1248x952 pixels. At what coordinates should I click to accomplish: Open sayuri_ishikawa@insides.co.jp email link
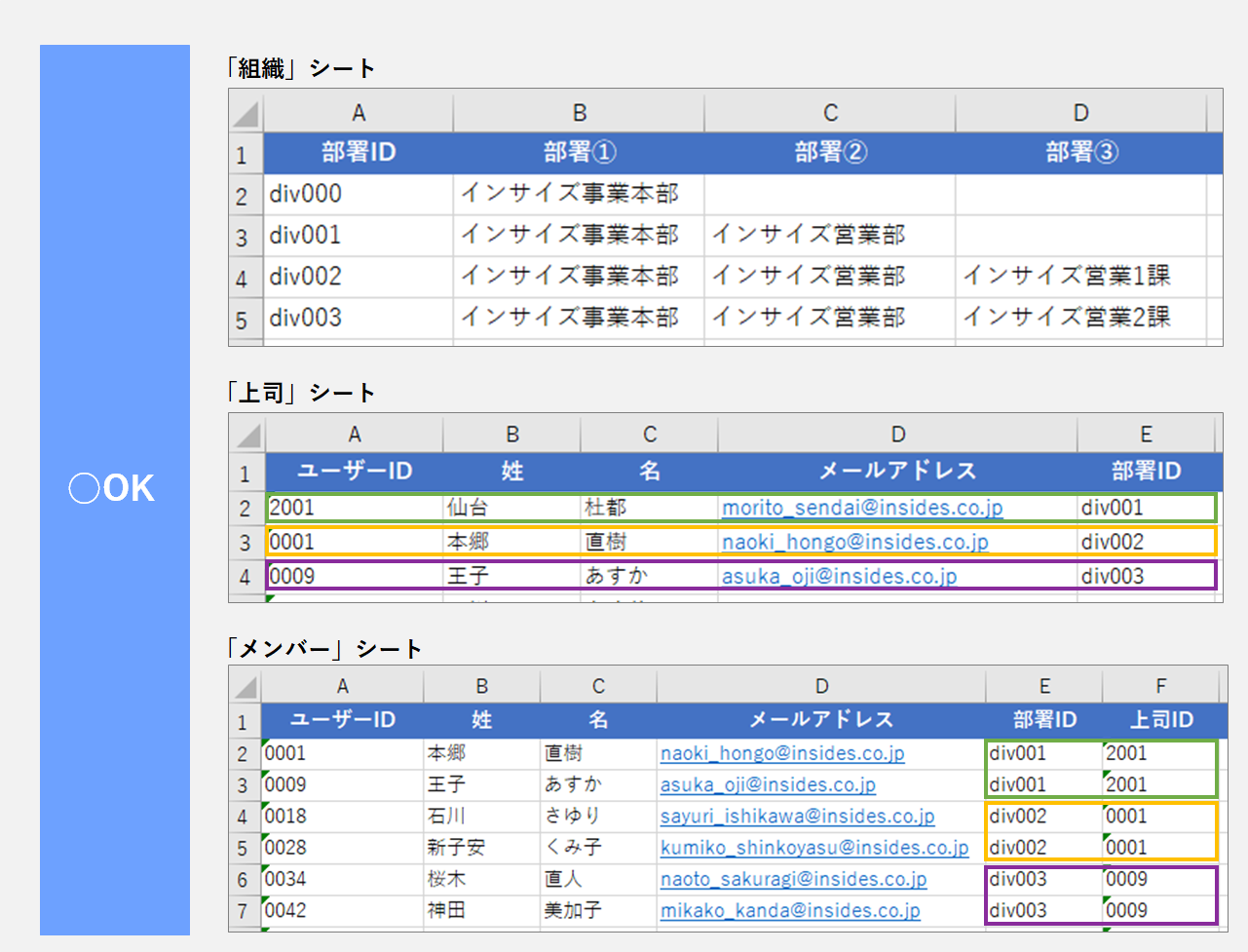(797, 817)
